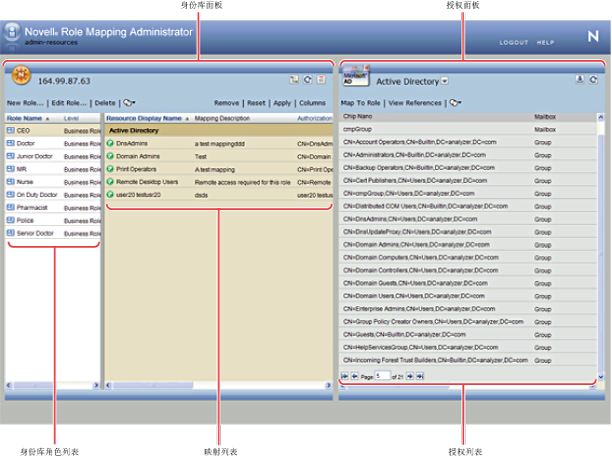The image size is (612, 457).
Task: Click the role icon beside Pharmacist
Action: pyautogui.click(x=11, y=208)
